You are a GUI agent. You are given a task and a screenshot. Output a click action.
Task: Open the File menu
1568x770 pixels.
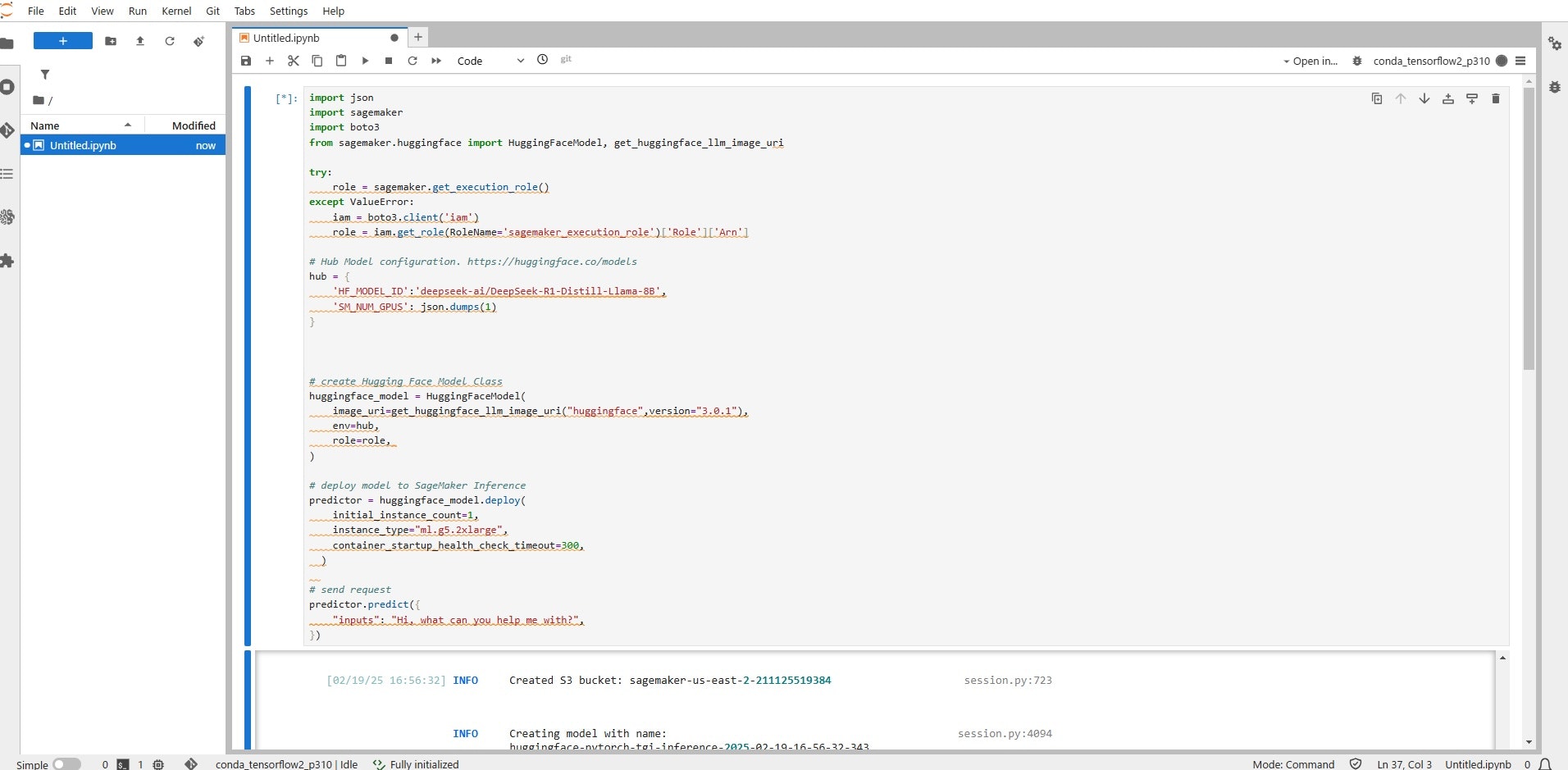(36, 11)
